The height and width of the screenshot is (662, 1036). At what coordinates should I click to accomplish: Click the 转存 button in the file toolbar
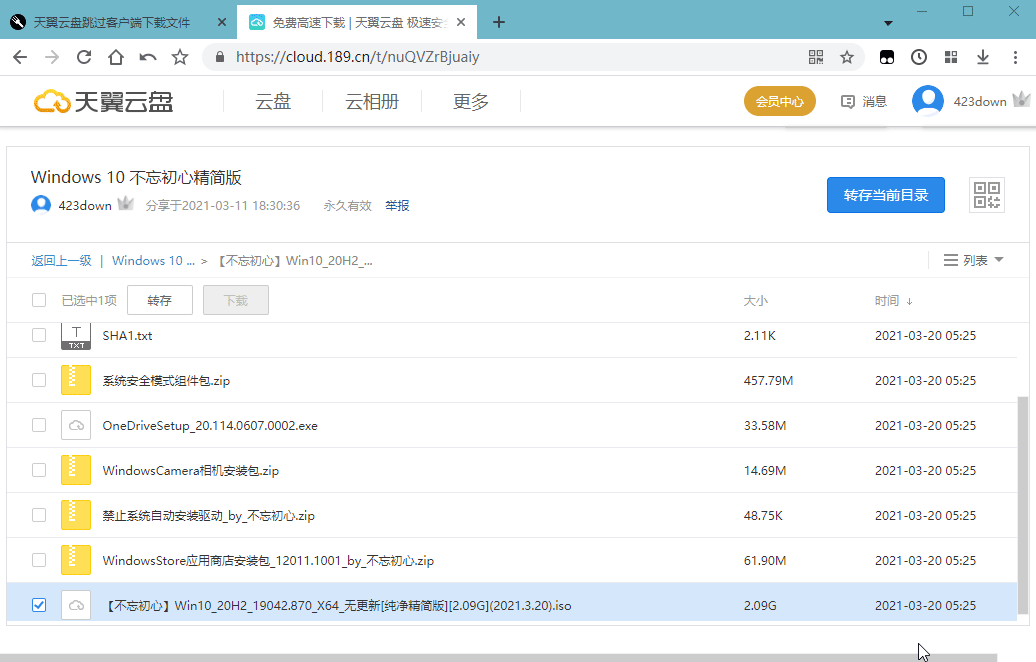pos(160,301)
